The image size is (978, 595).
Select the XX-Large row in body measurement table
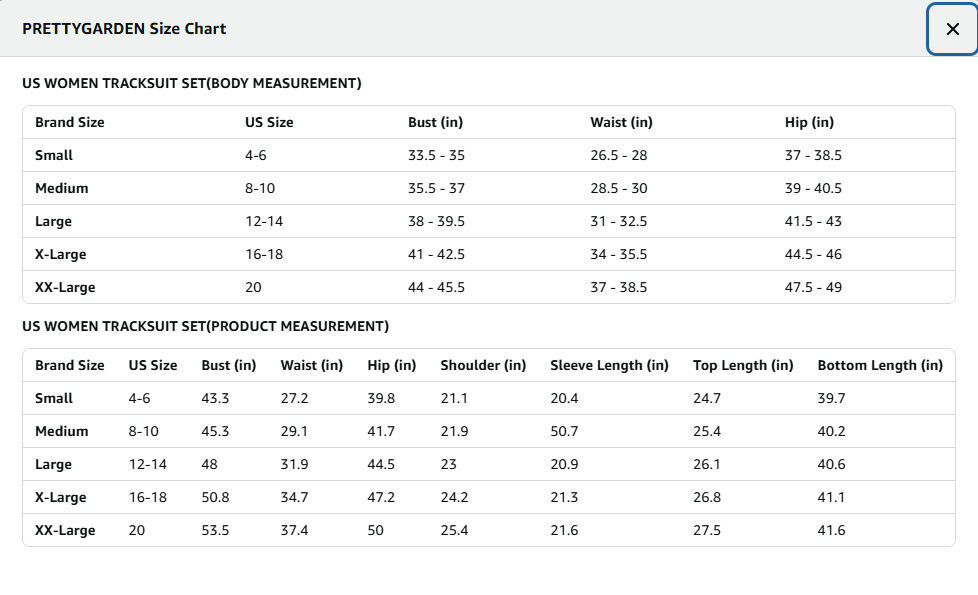pyautogui.click(x=489, y=288)
